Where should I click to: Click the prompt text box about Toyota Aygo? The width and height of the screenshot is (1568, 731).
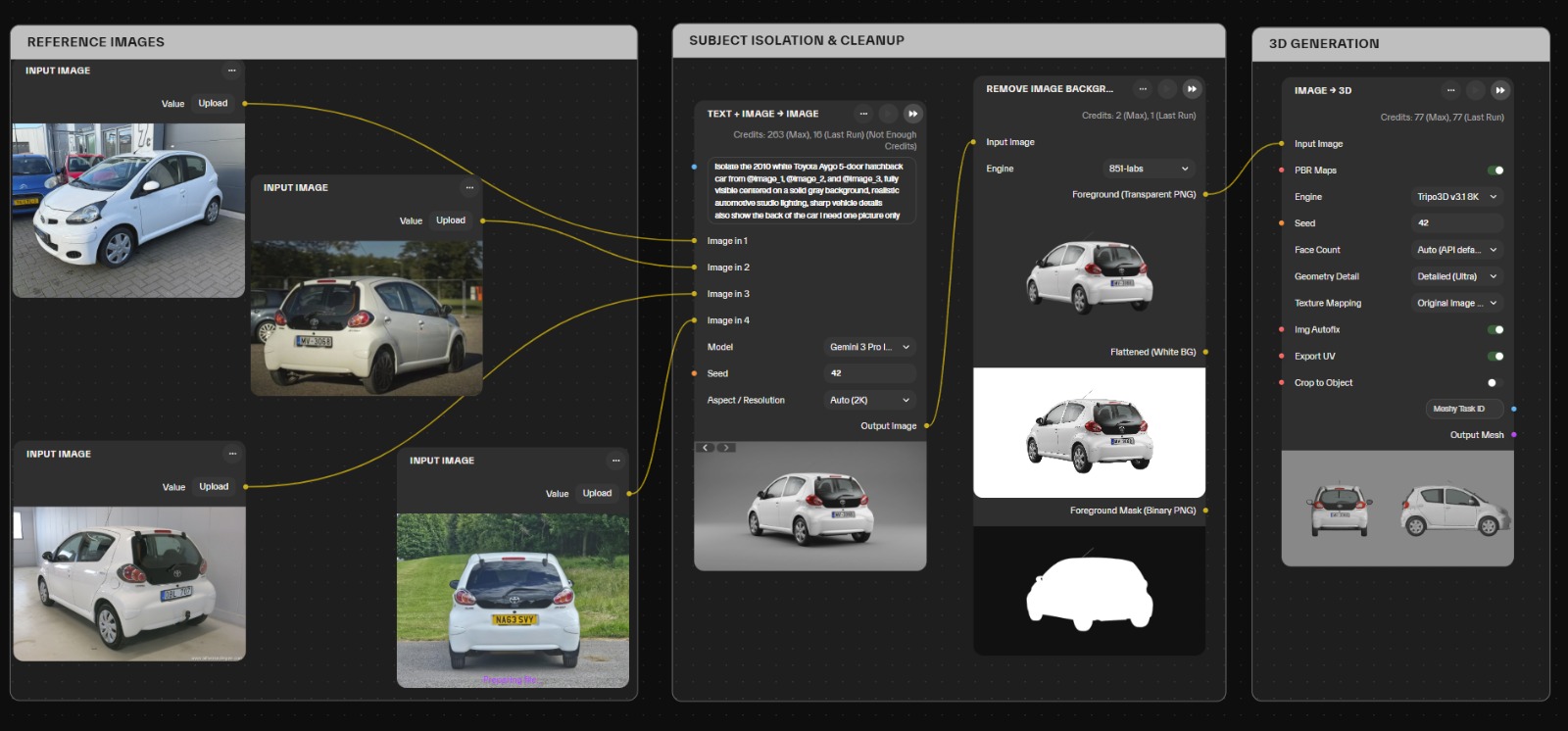pos(811,191)
